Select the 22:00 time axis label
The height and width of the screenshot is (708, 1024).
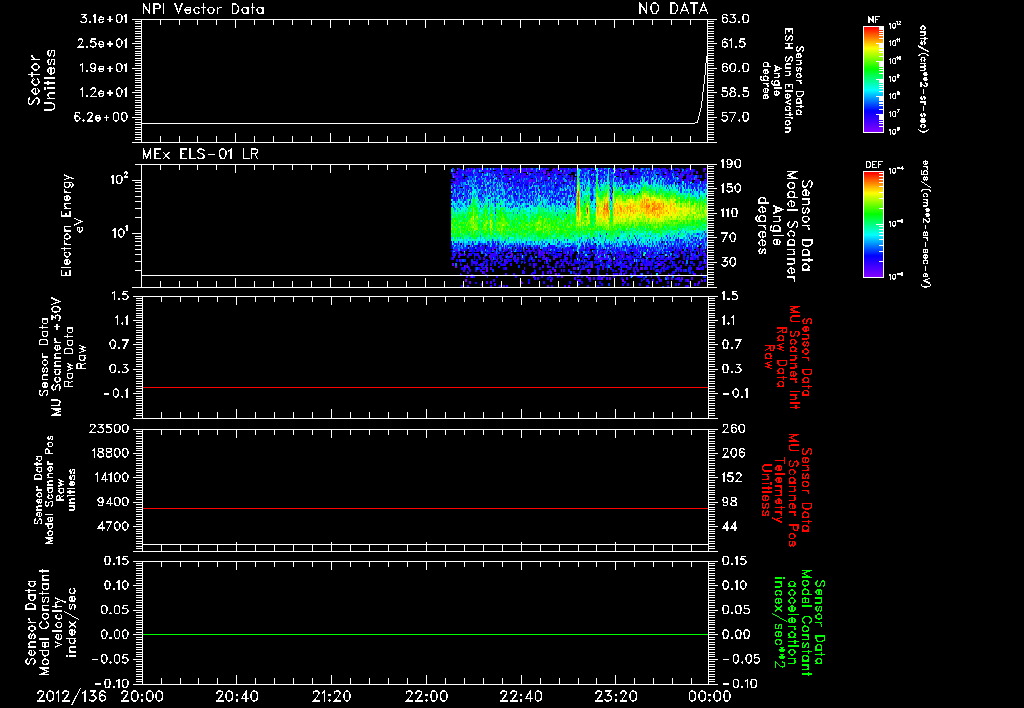point(426,696)
